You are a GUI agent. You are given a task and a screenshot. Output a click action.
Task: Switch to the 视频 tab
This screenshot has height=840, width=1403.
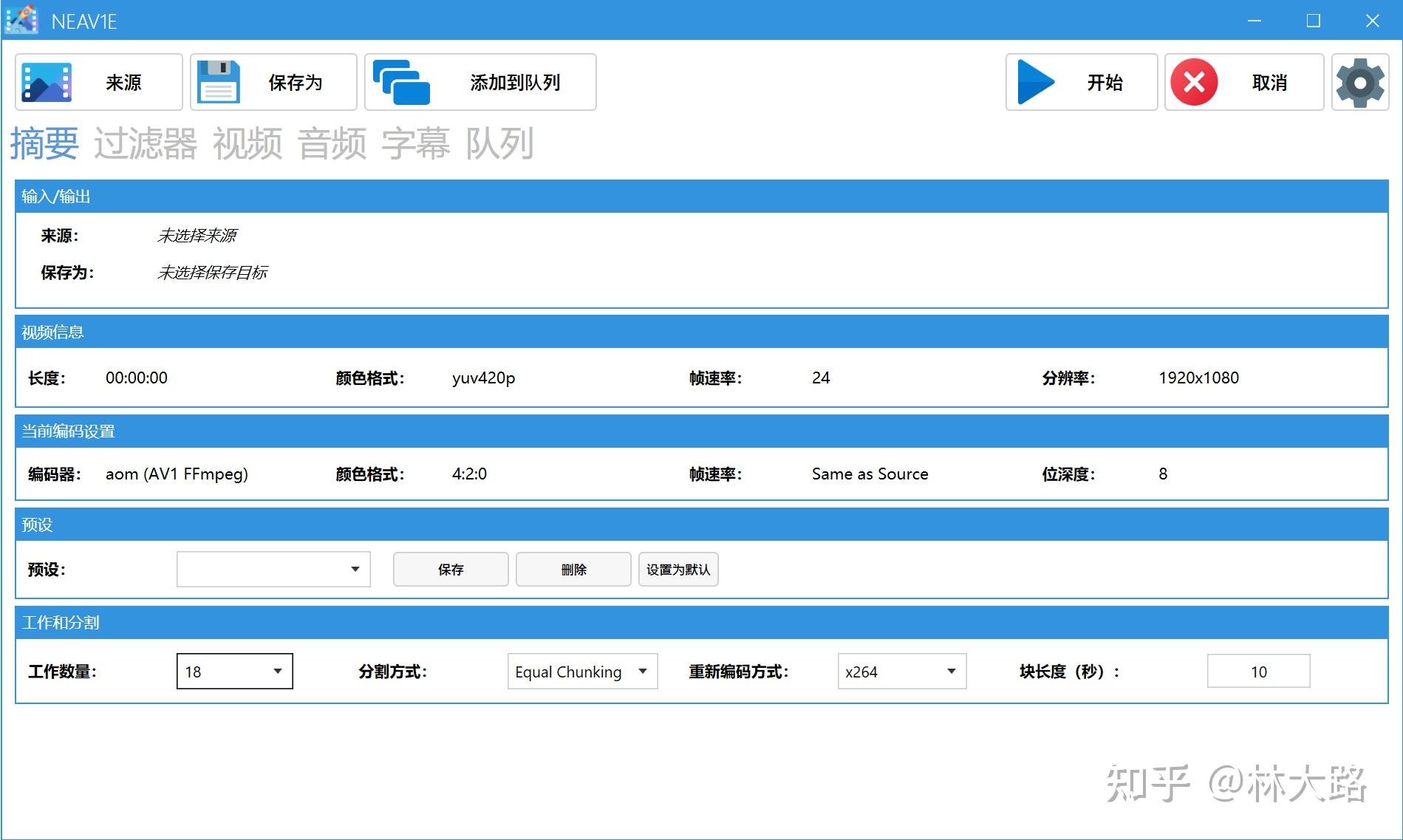point(248,145)
